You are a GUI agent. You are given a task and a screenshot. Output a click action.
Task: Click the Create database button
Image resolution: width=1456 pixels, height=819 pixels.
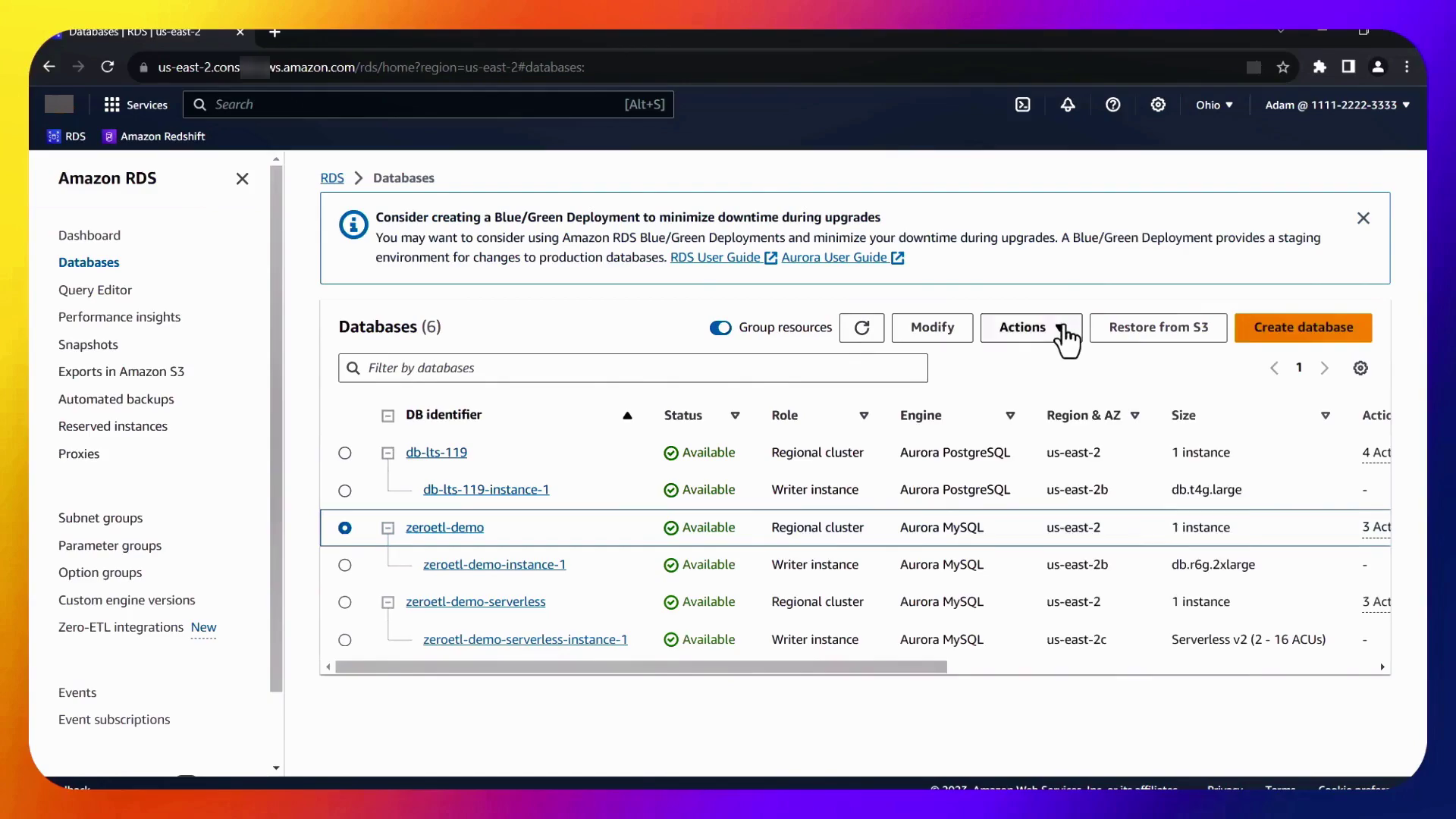point(1303,328)
